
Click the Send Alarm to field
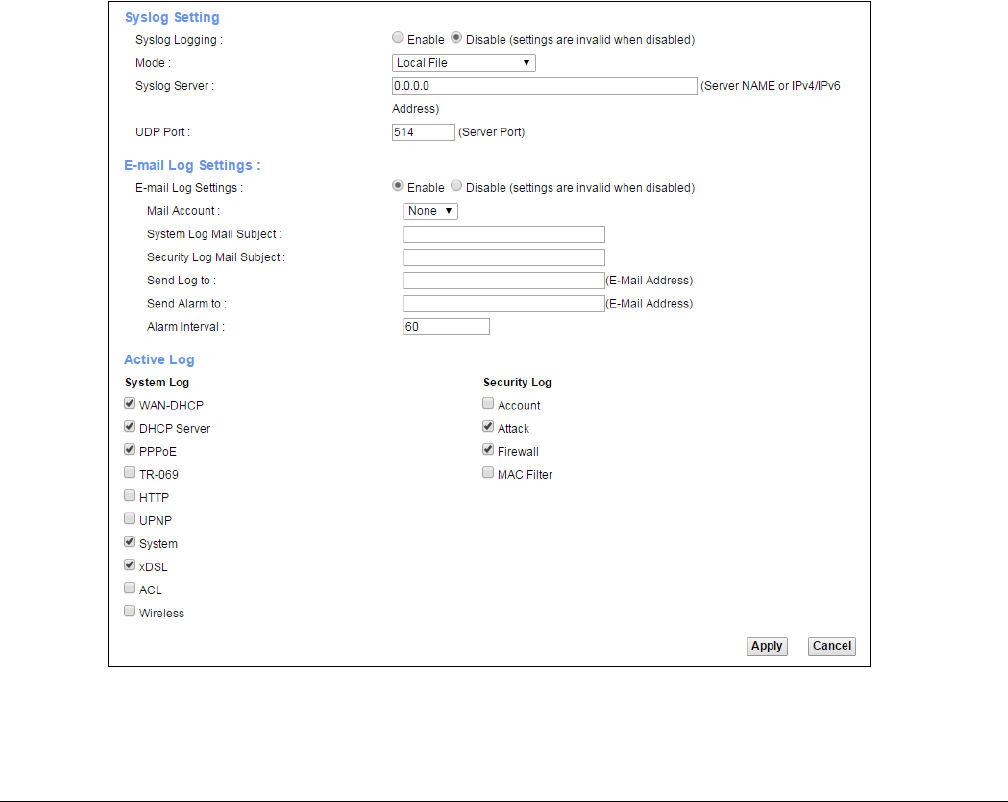click(x=504, y=304)
